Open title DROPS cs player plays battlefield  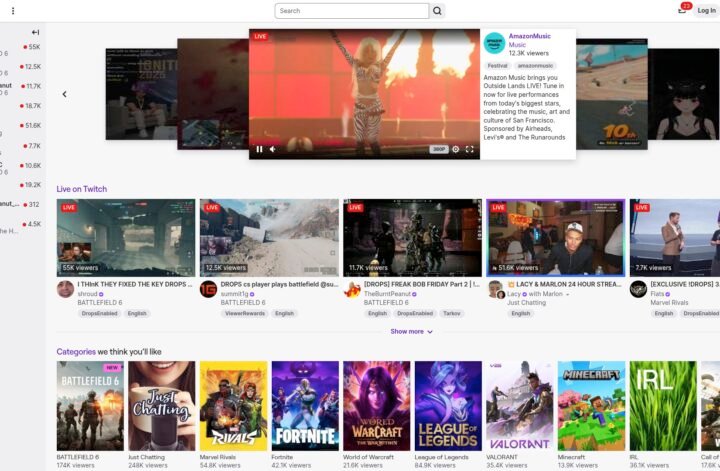(279, 284)
